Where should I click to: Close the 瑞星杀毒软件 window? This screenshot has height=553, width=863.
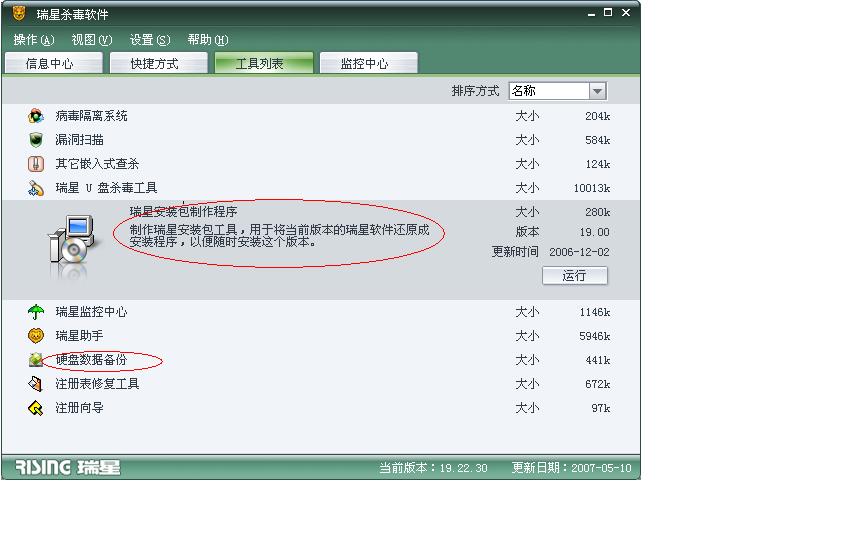(x=626, y=12)
